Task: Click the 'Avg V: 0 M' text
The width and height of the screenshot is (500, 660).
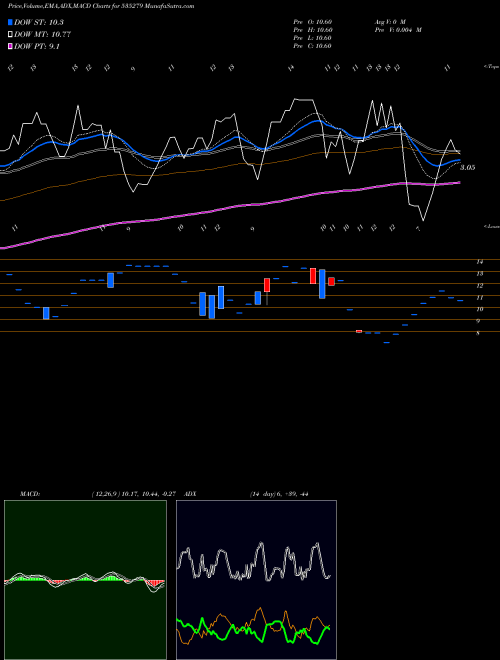Action: (389, 22)
